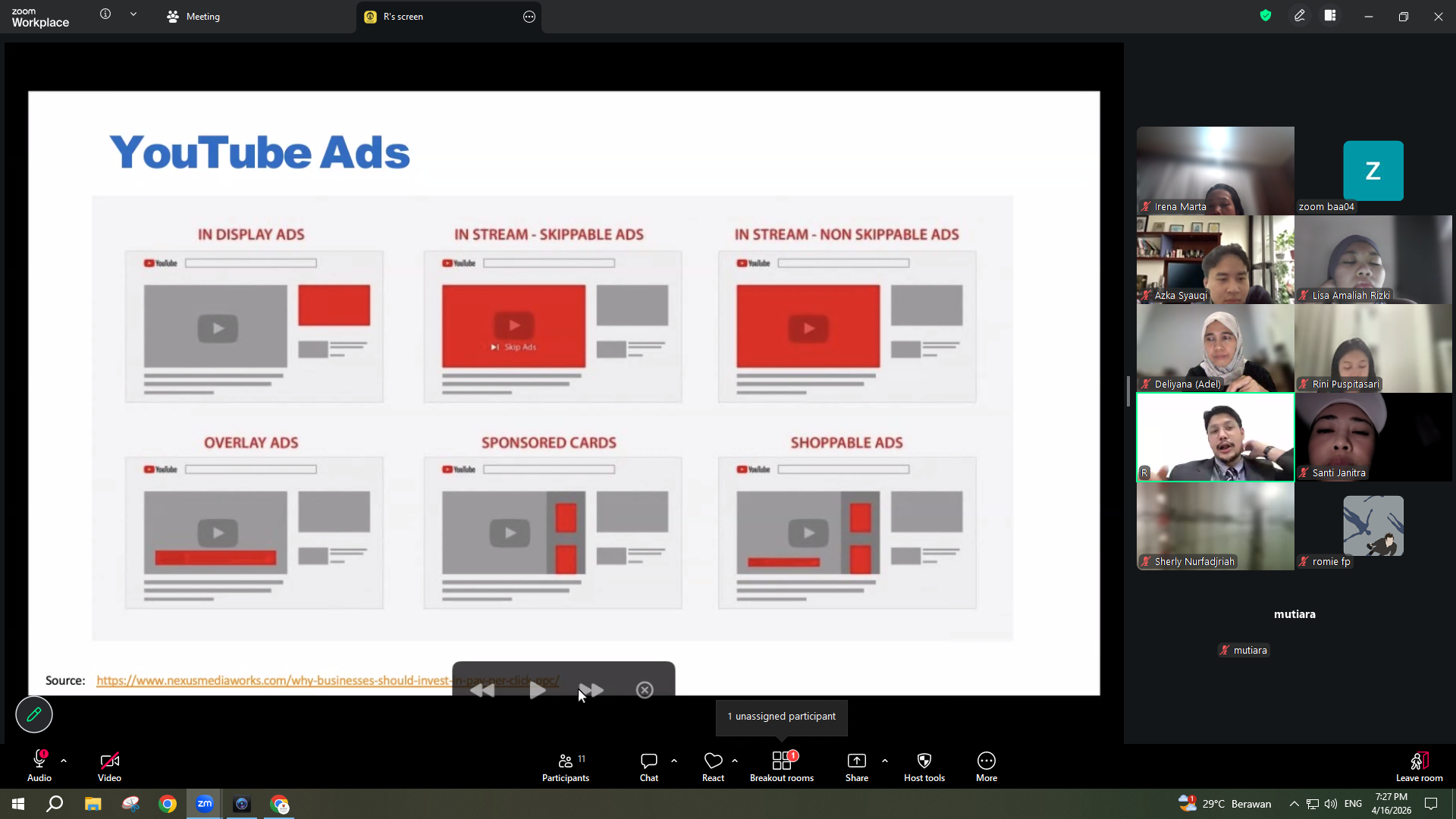Open the volume control in system tray

1331,804
